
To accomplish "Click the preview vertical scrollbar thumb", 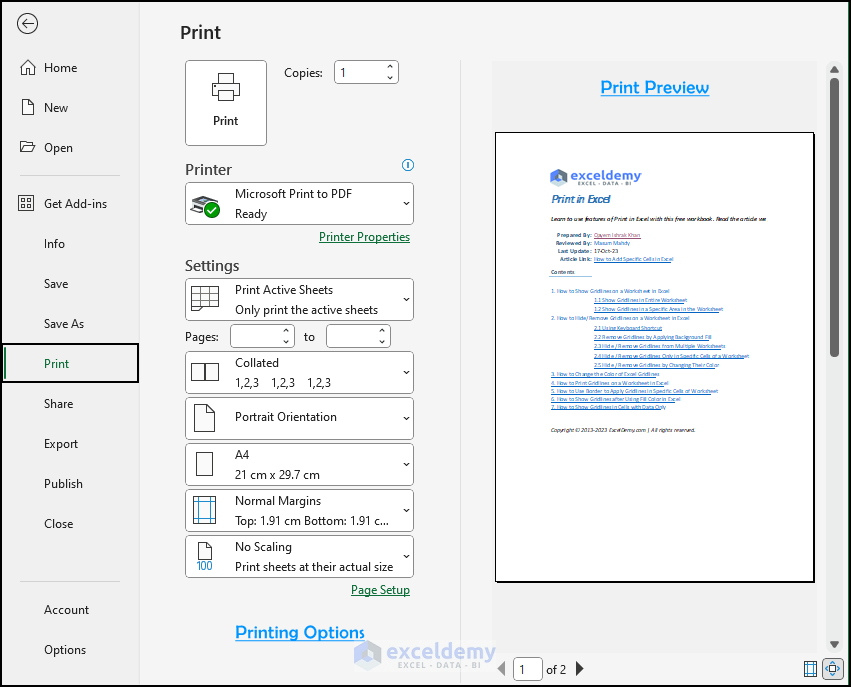I will [834, 218].
